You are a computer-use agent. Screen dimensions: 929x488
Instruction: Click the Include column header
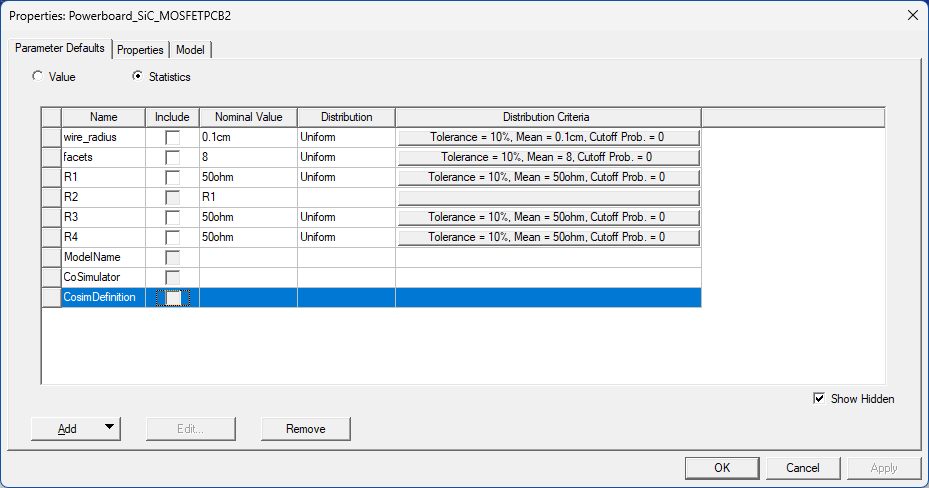click(x=172, y=117)
